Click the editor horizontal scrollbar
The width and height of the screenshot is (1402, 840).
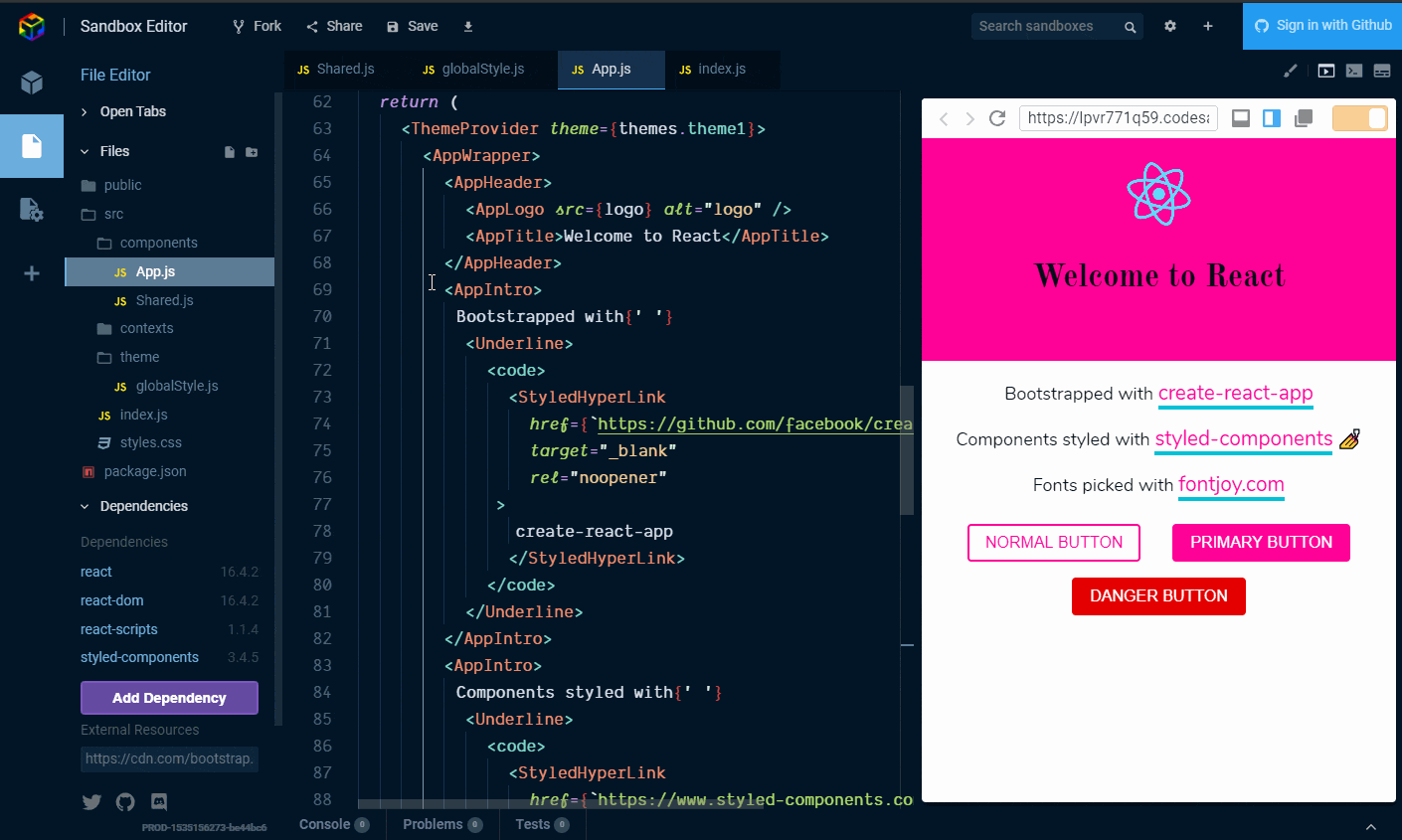561,804
